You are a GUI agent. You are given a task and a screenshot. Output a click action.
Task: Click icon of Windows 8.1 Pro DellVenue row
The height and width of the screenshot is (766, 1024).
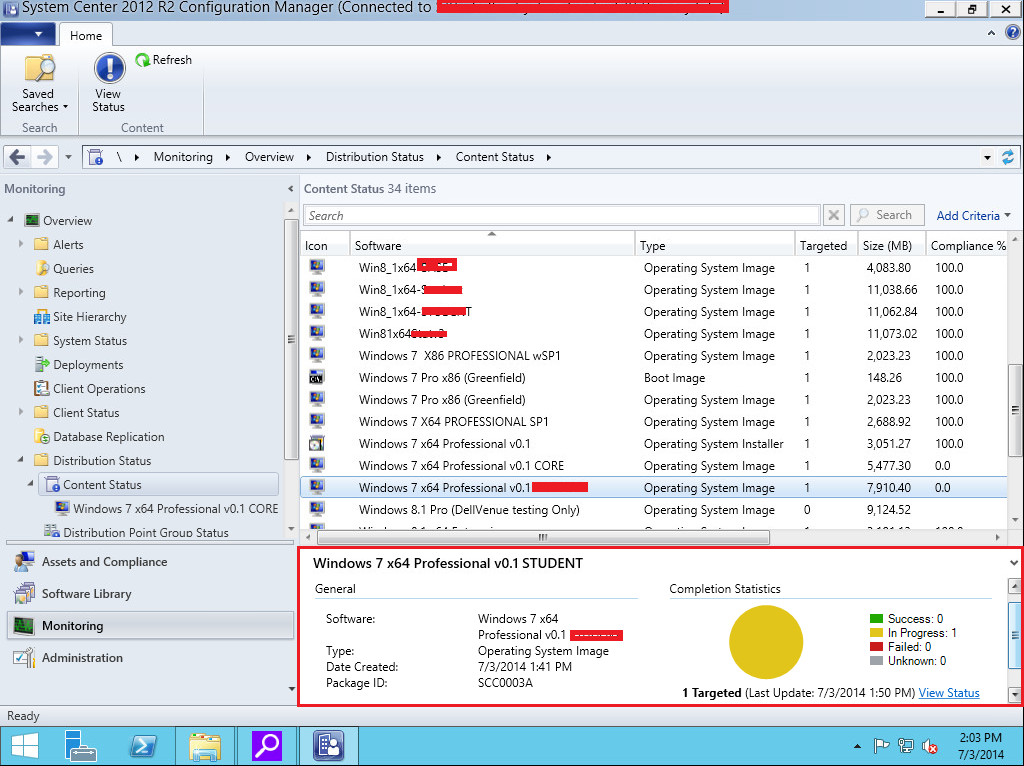pyautogui.click(x=316, y=509)
